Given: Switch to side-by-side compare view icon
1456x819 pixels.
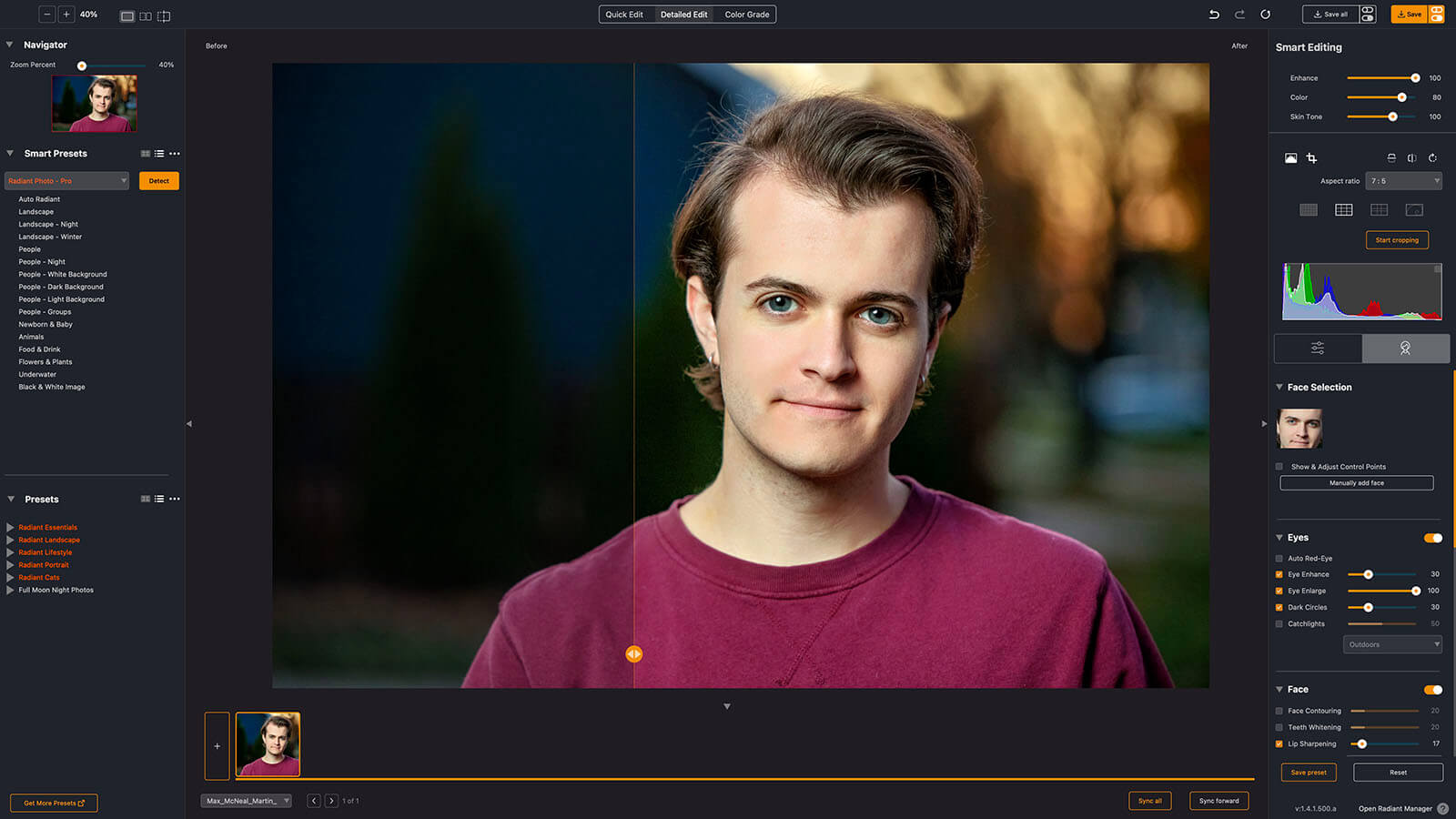Looking at the screenshot, I should (x=146, y=16).
